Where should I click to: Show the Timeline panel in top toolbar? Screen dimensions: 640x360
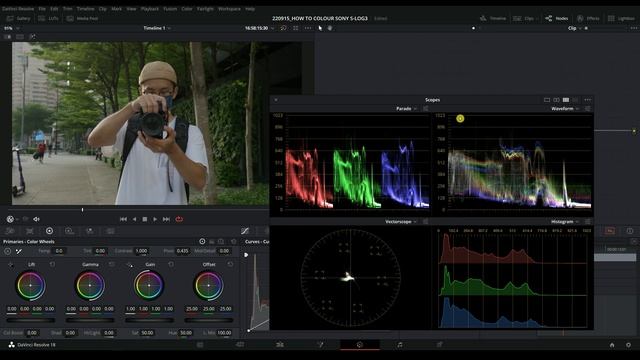[x=493, y=18]
